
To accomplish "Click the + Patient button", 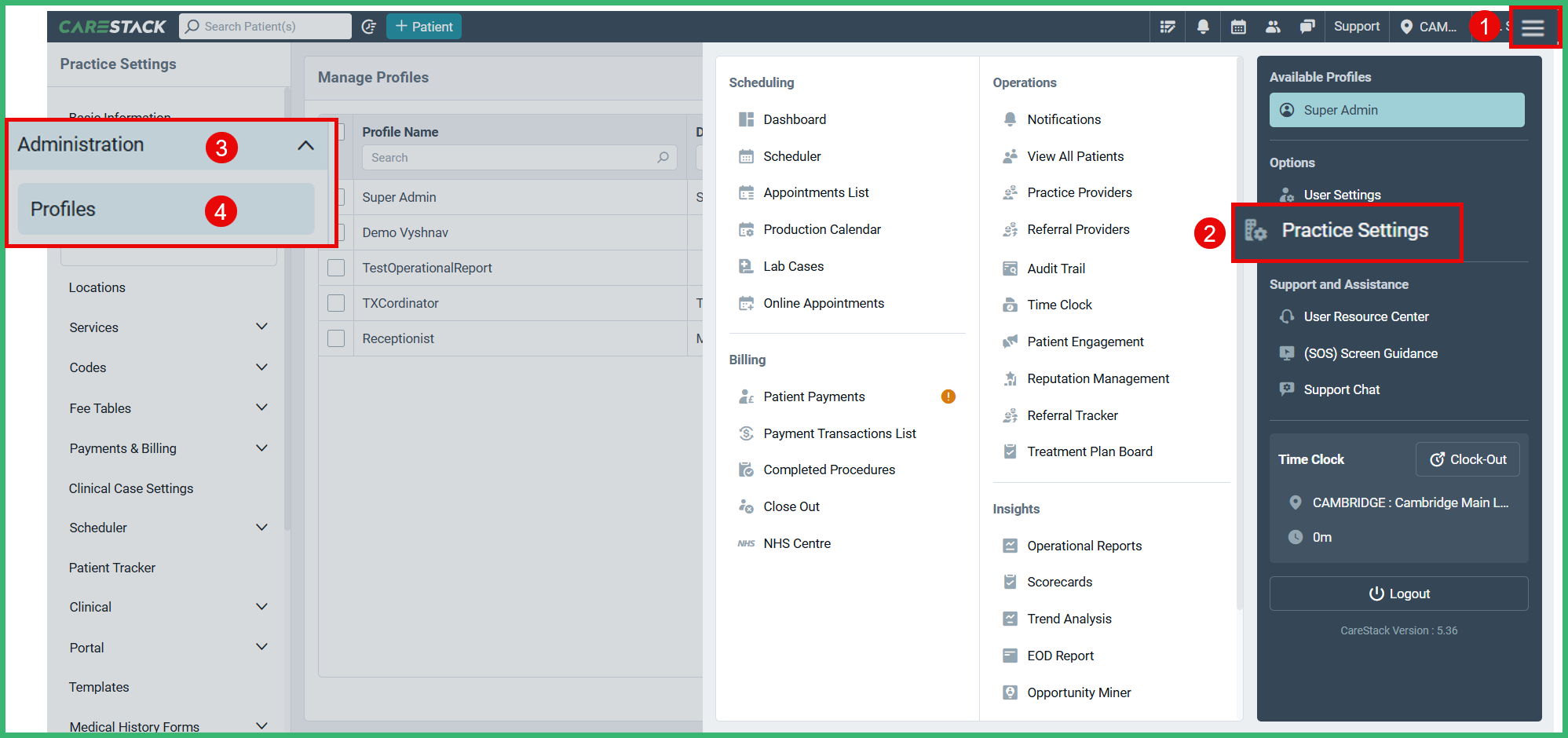I will [x=423, y=26].
